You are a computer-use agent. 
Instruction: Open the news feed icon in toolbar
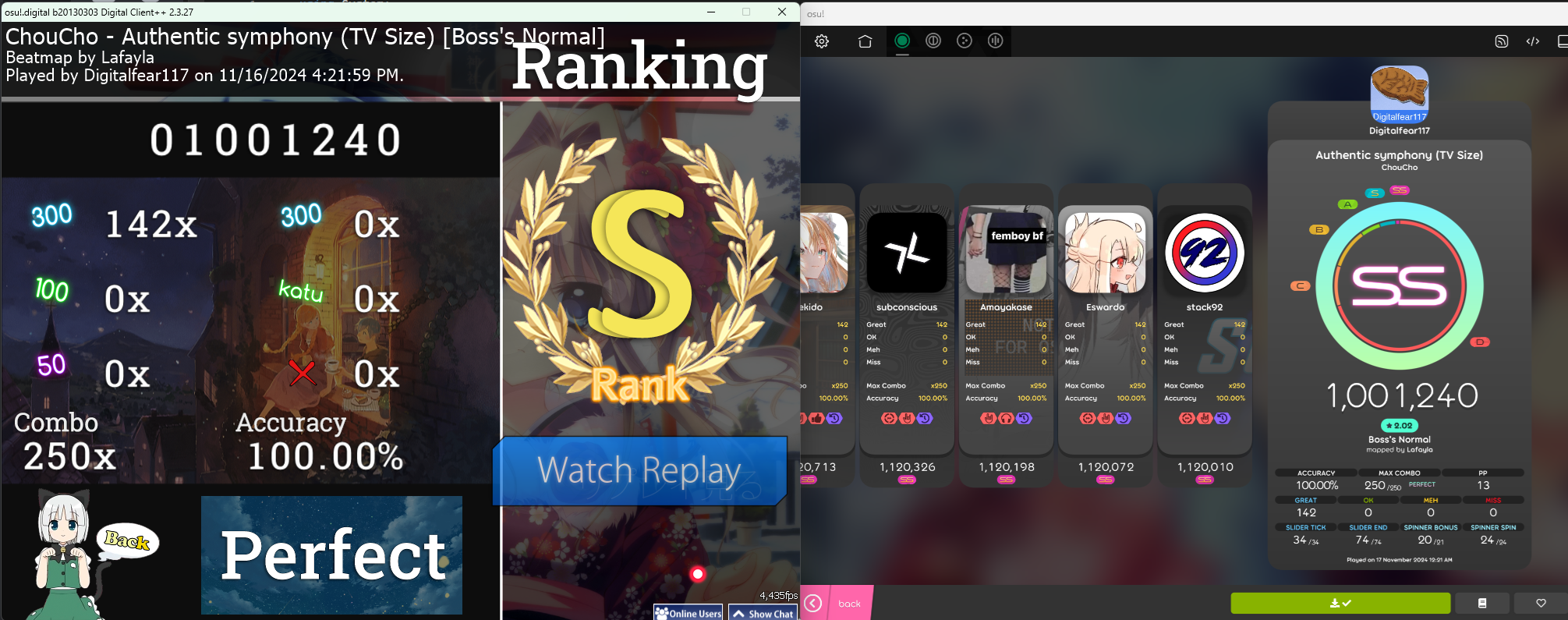1501,41
